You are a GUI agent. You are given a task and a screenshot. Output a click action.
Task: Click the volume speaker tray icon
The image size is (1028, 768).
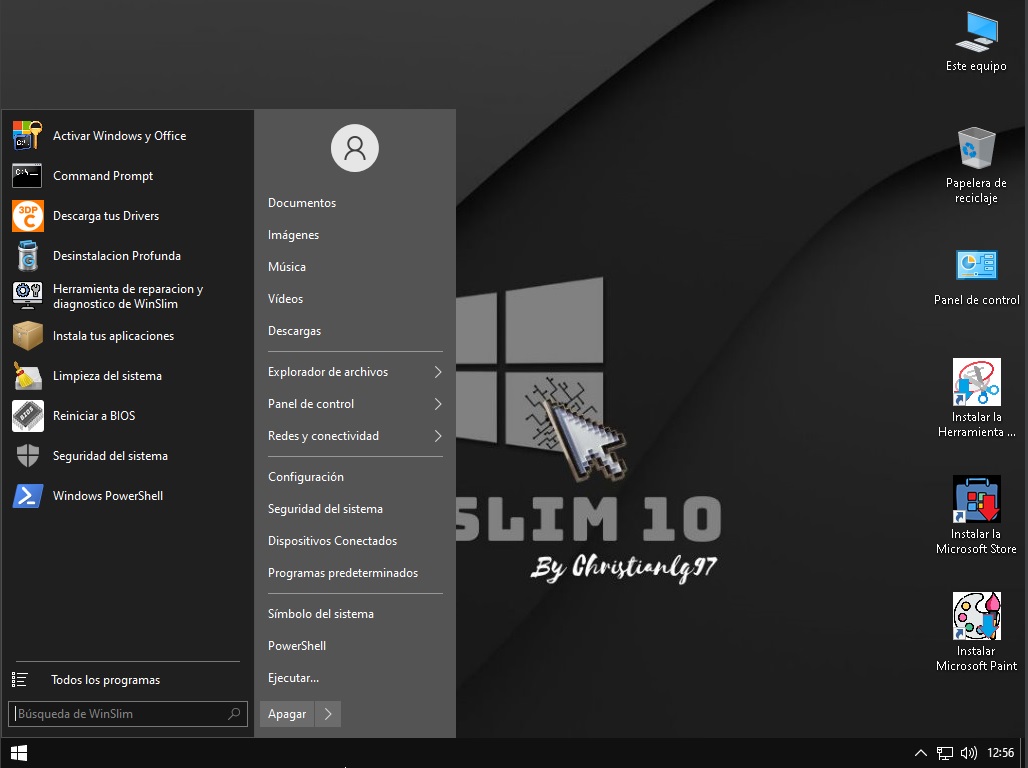point(968,753)
